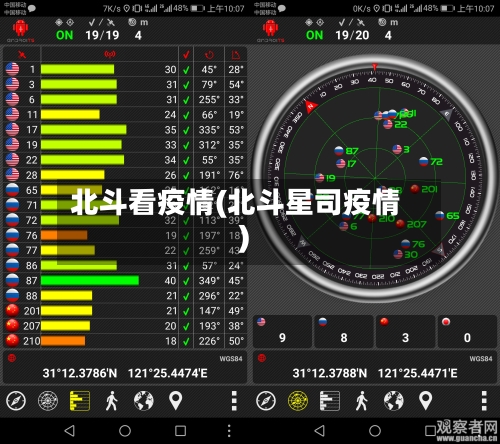This screenshot has height=444, width=500.
Task: Tap AndroiTS logo on right screen
Action: (x=271, y=31)
